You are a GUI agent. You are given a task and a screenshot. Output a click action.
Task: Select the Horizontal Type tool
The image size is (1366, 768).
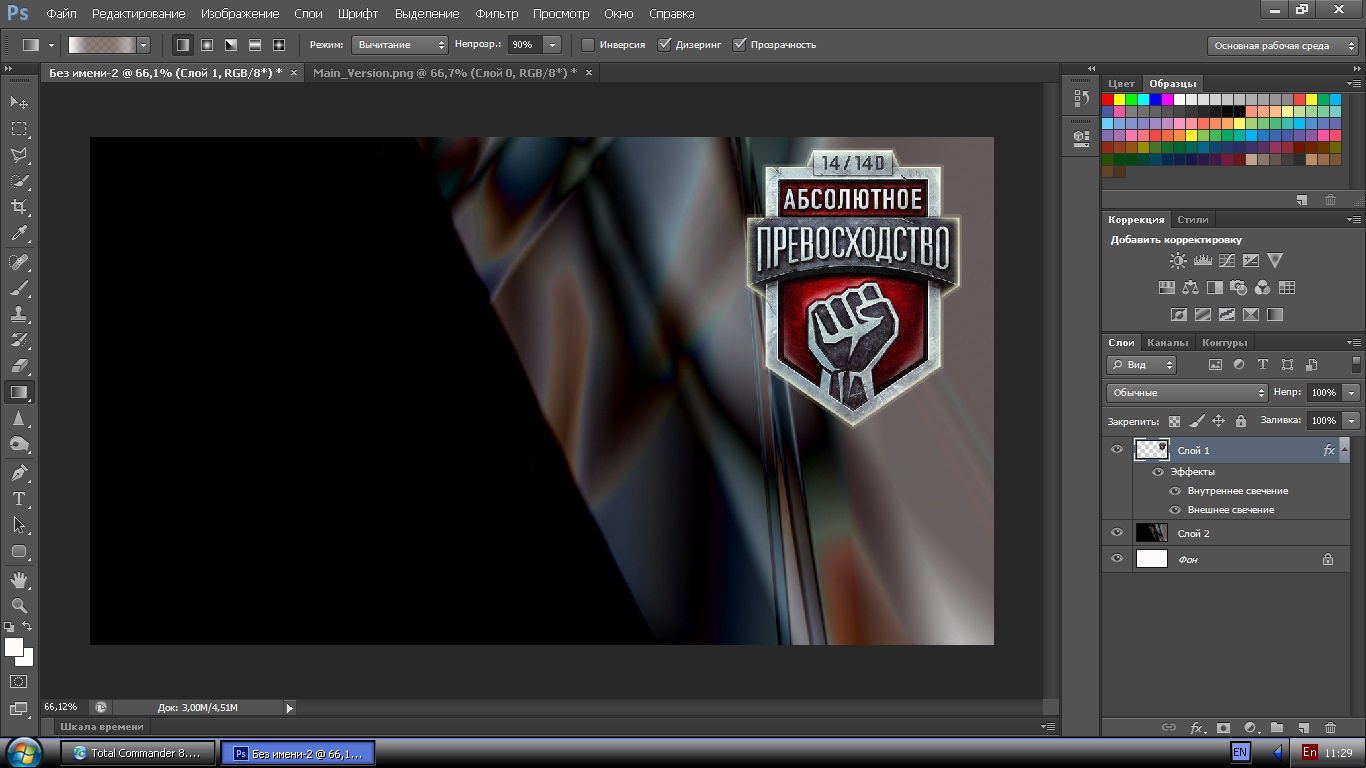19,499
